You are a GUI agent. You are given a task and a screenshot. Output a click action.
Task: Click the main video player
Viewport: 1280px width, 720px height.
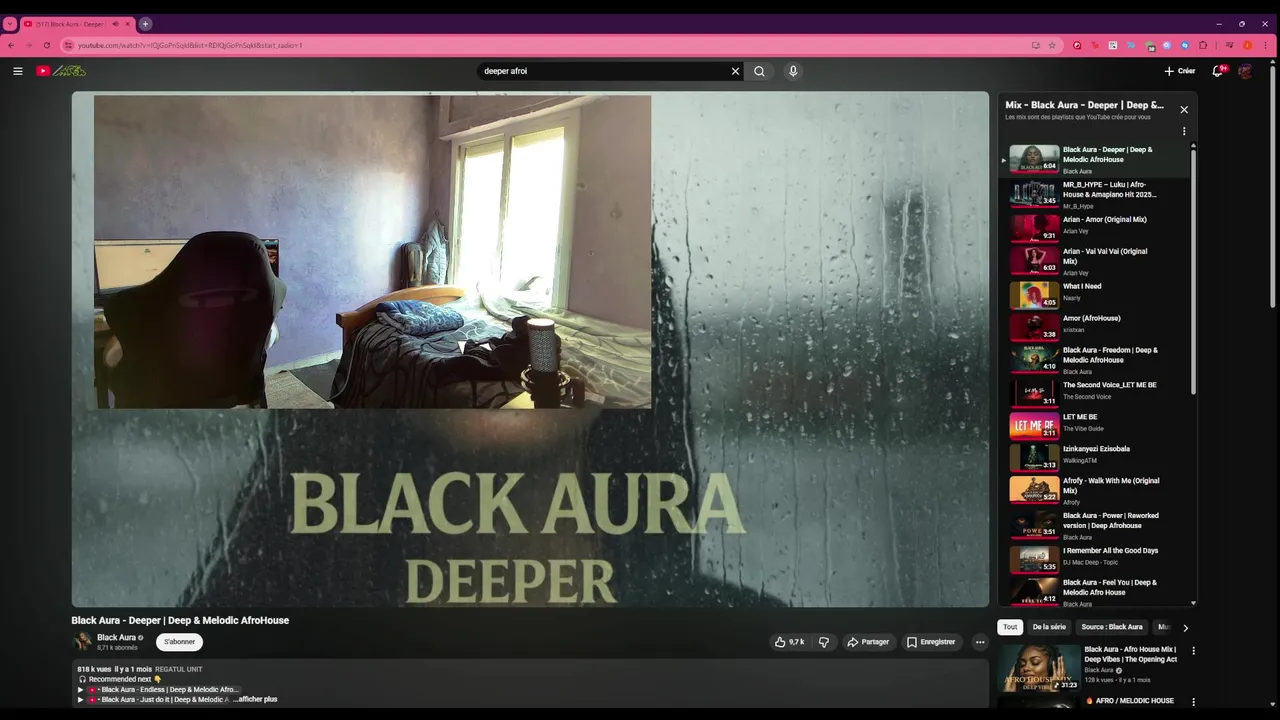[530, 349]
